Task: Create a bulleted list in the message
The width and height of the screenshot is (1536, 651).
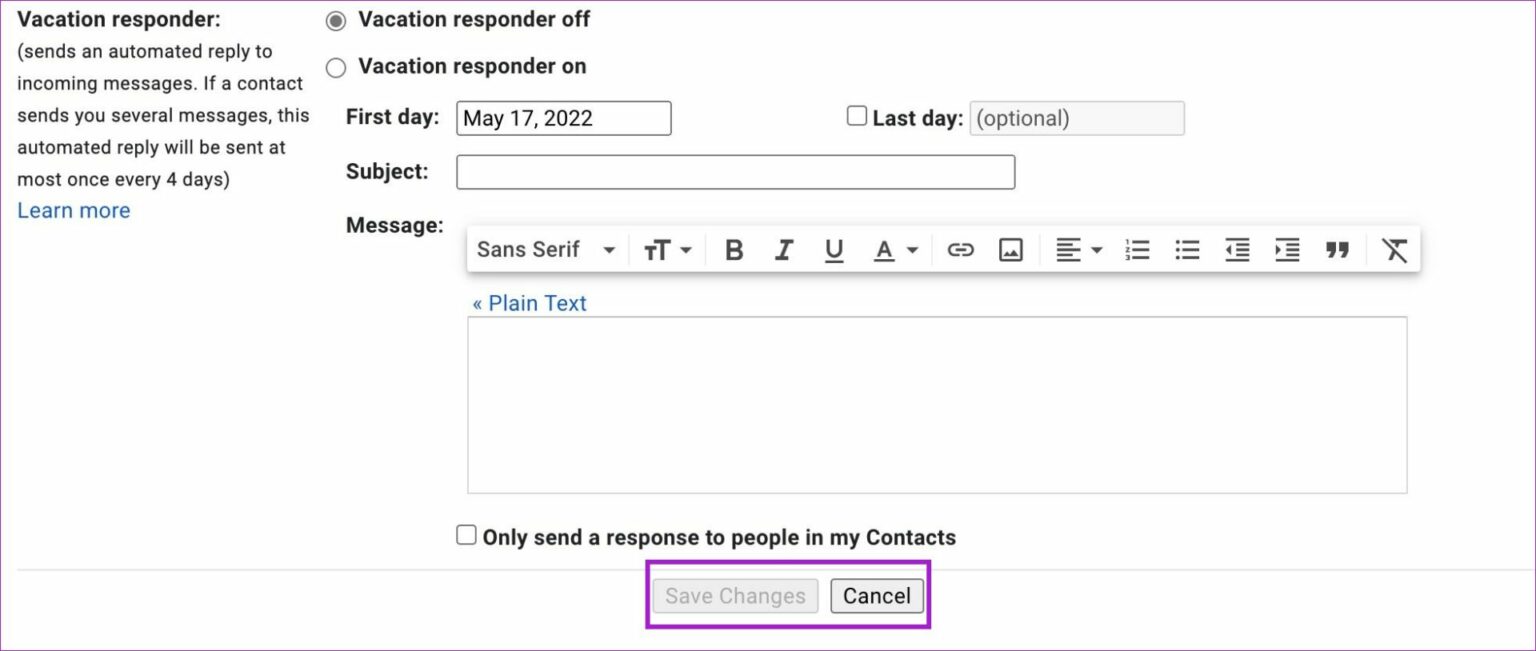Action: pyautogui.click(x=1187, y=249)
